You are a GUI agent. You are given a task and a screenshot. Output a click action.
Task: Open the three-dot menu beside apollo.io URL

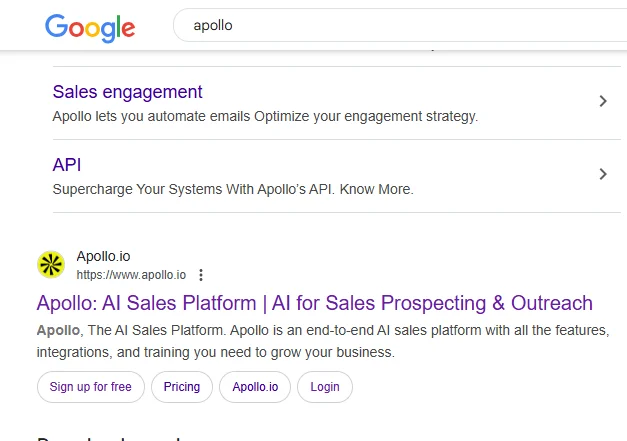201,275
